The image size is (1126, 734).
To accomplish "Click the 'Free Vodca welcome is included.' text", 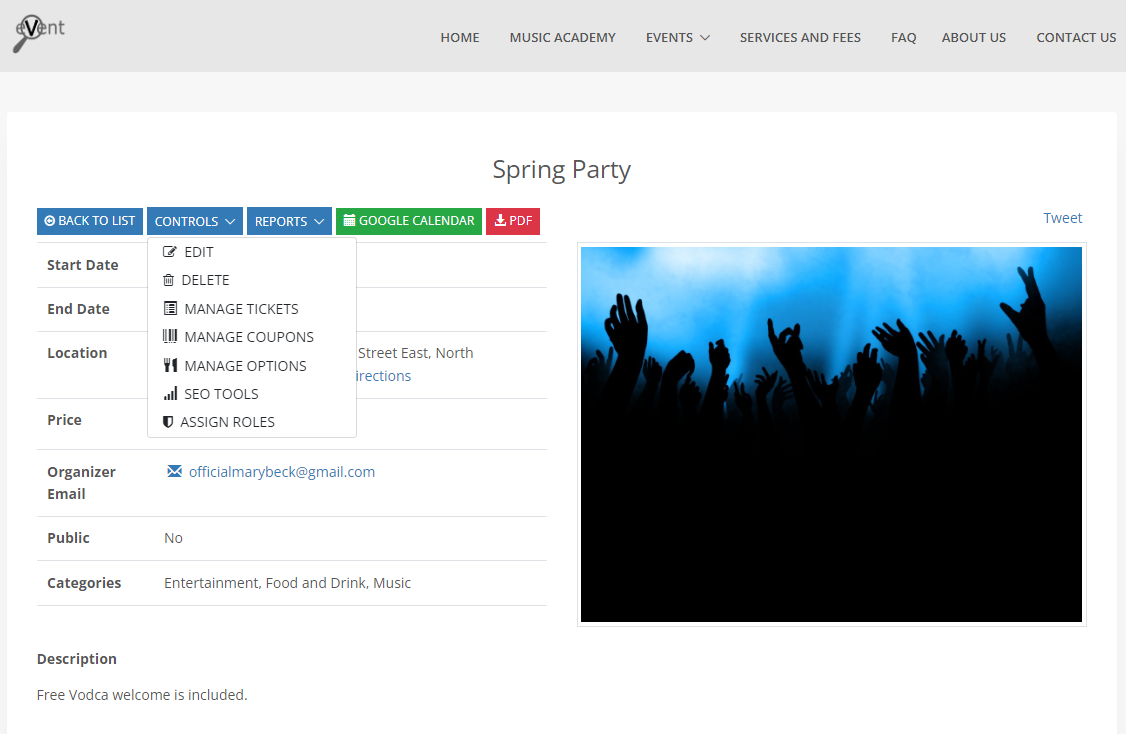I will click(x=142, y=694).
